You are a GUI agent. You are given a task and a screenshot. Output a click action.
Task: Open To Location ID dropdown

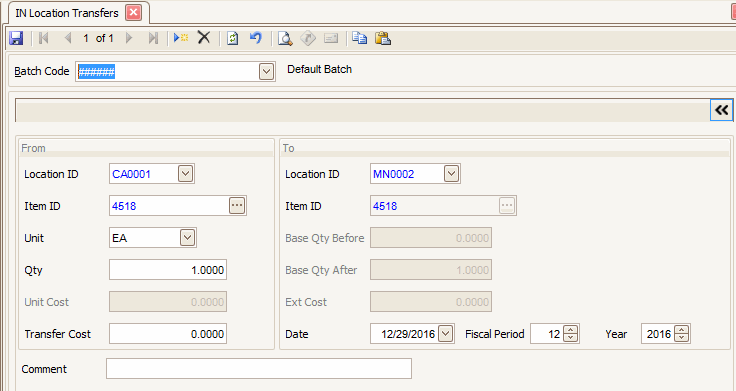point(452,174)
